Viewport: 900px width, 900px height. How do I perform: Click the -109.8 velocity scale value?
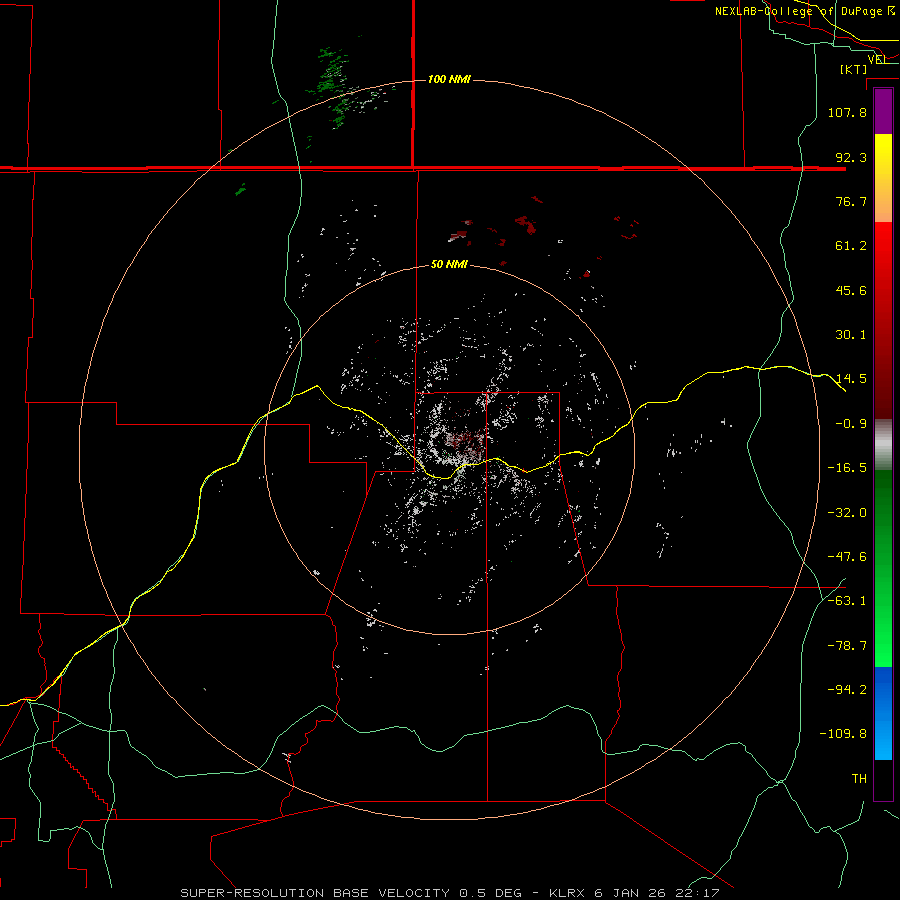click(x=844, y=734)
